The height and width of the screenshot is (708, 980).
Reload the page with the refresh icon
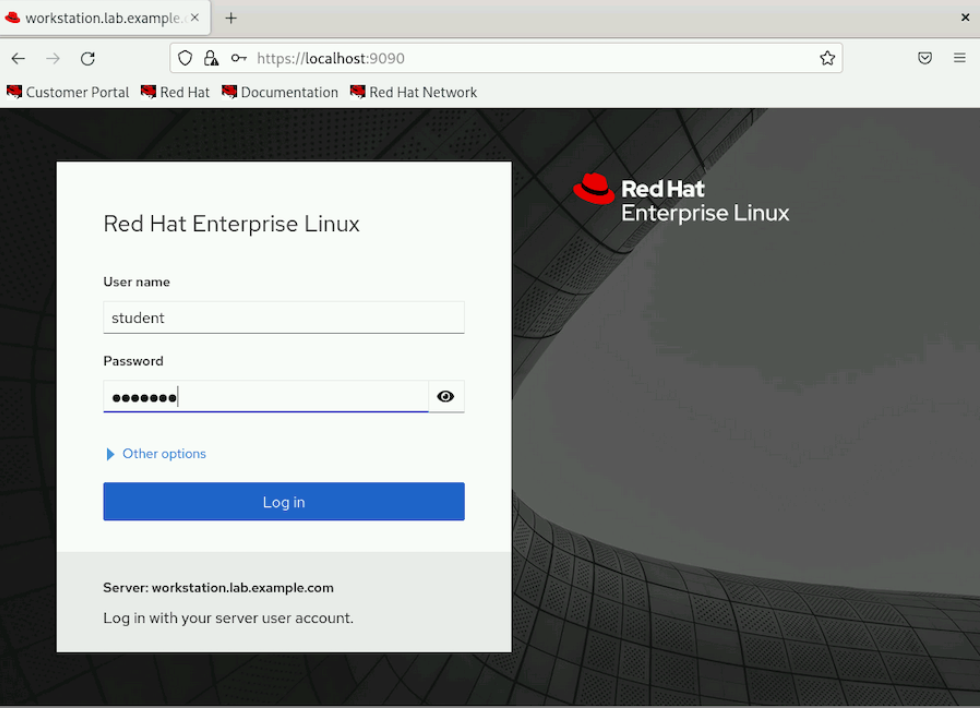tap(88, 58)
